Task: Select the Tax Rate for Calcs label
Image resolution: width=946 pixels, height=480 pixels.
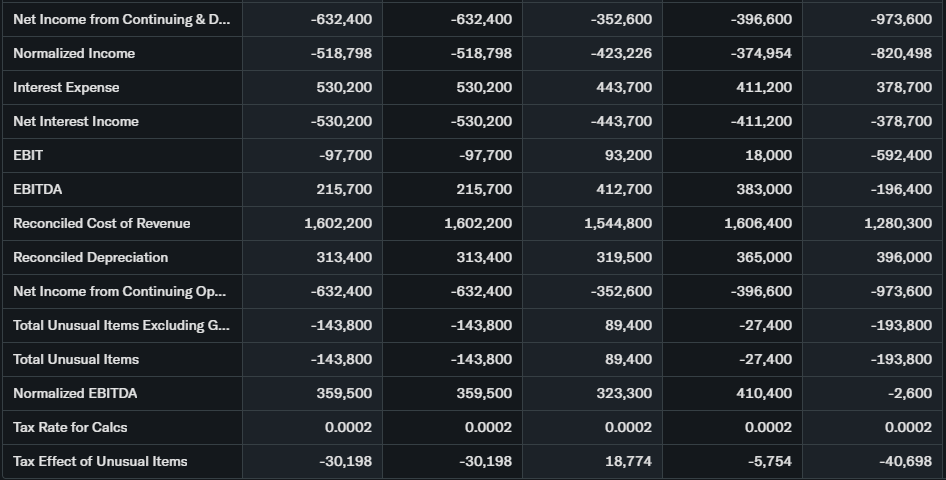Action: pos(70,427)
